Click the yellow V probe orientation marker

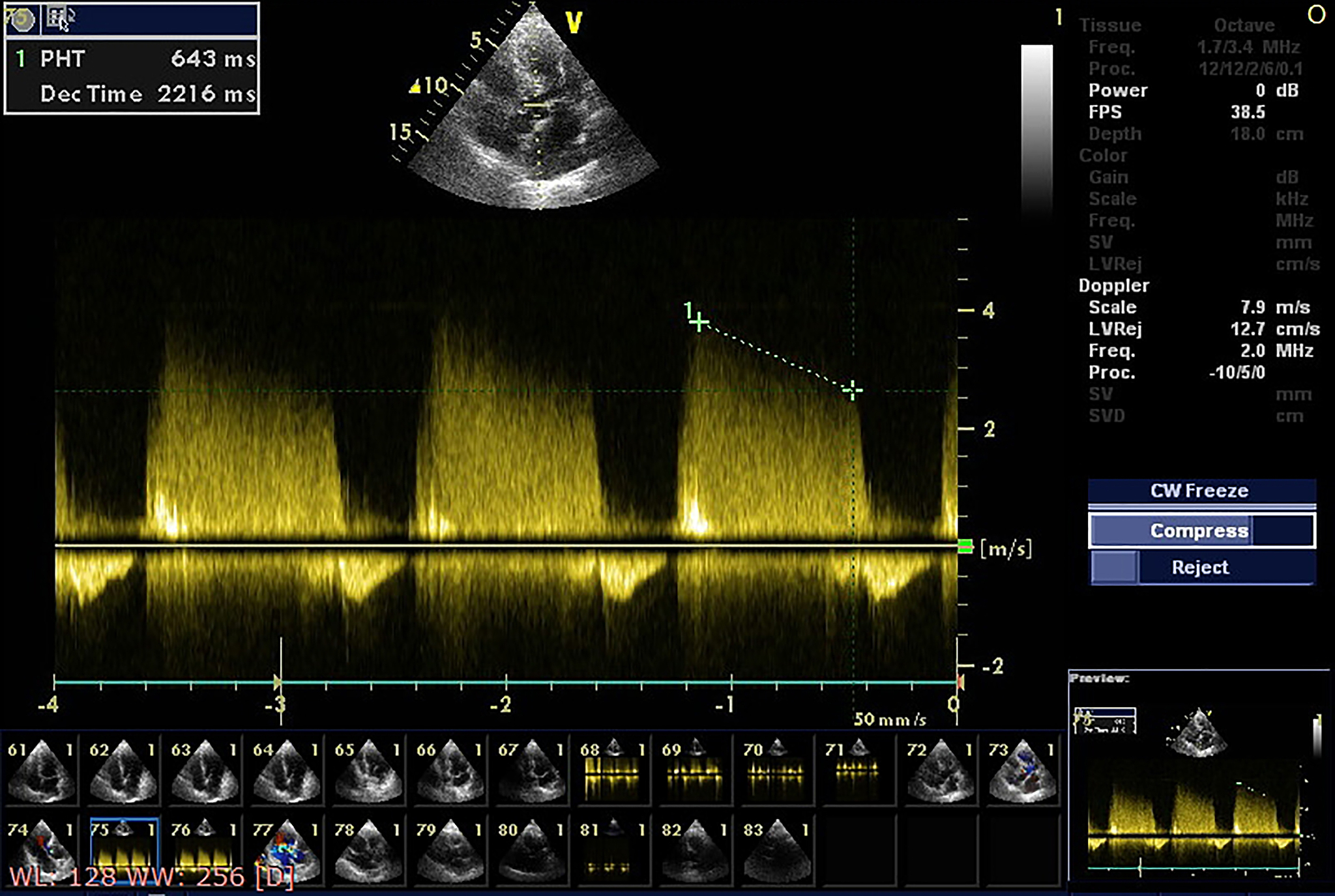click(574, 23)
